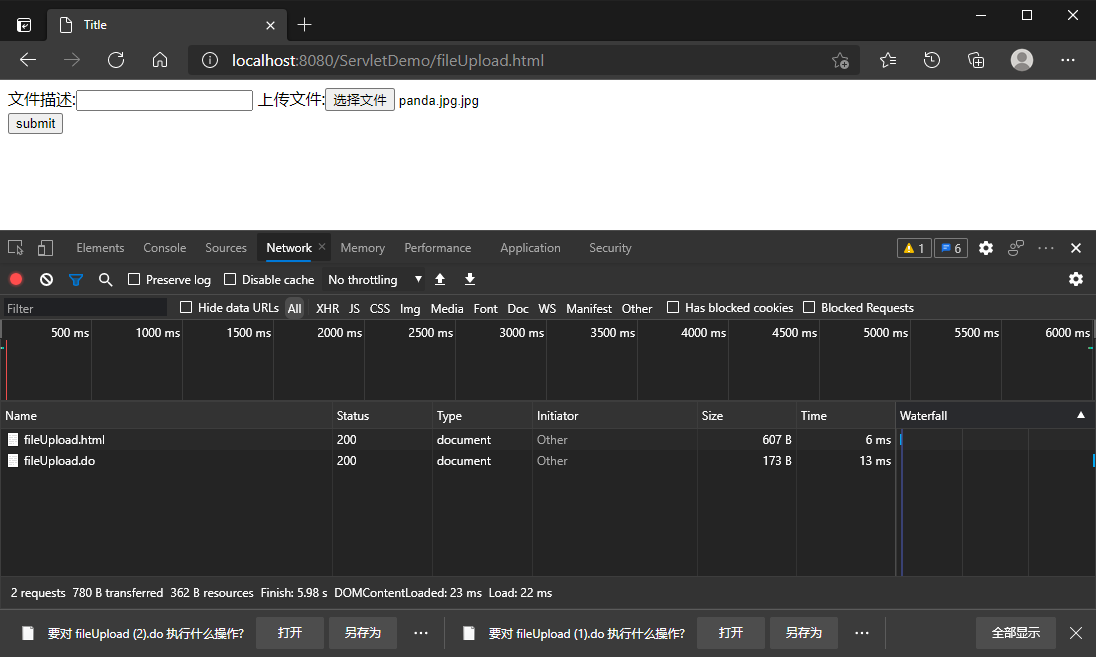Open DevTools feedback icon
Image resolution: width=1096 pixels, height=657 pixels.
click(1016, 248)
